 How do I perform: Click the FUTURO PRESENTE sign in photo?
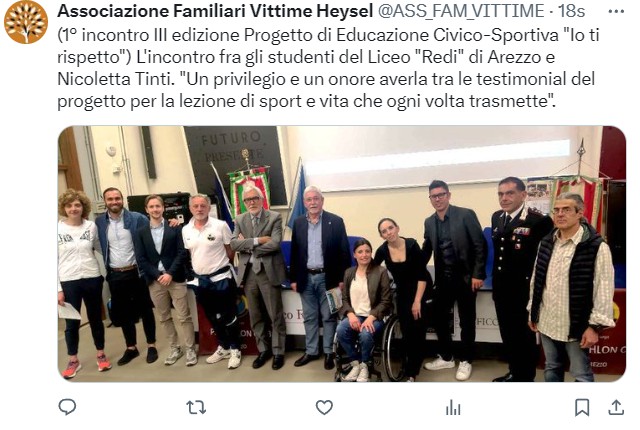233,146
